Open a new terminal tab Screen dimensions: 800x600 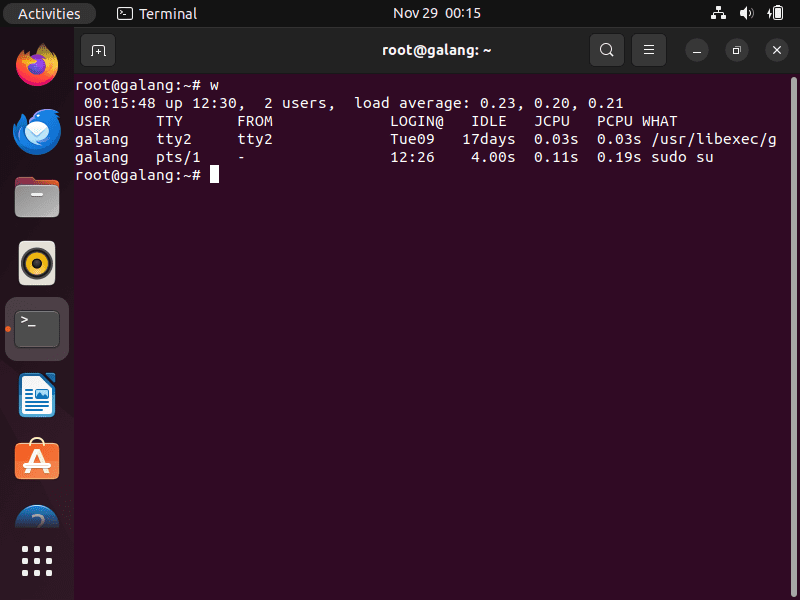(x=98, y=50)
